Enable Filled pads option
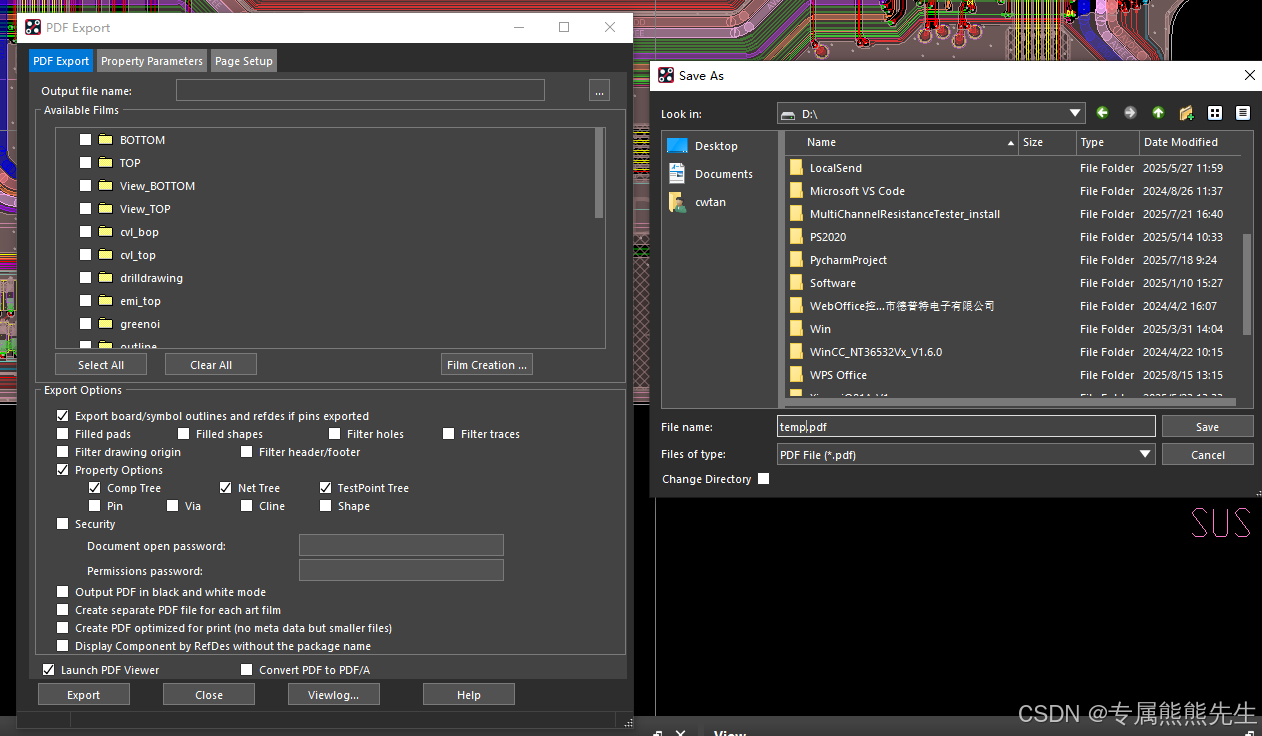Viewport: 1262px width, 736px height. tap(63, 434)
